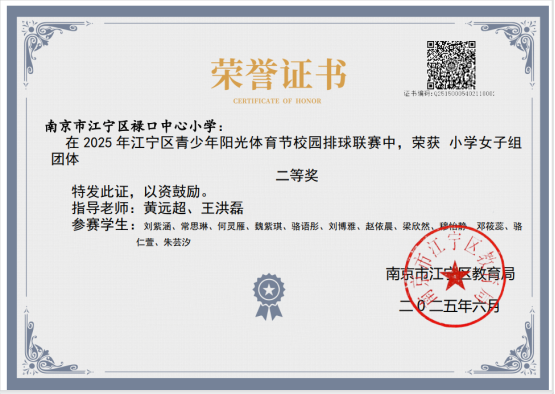Image resolution: width=555 pixels, height=394 pixels.
Task: Click the certificate number under the QR code
Action: 449,94
